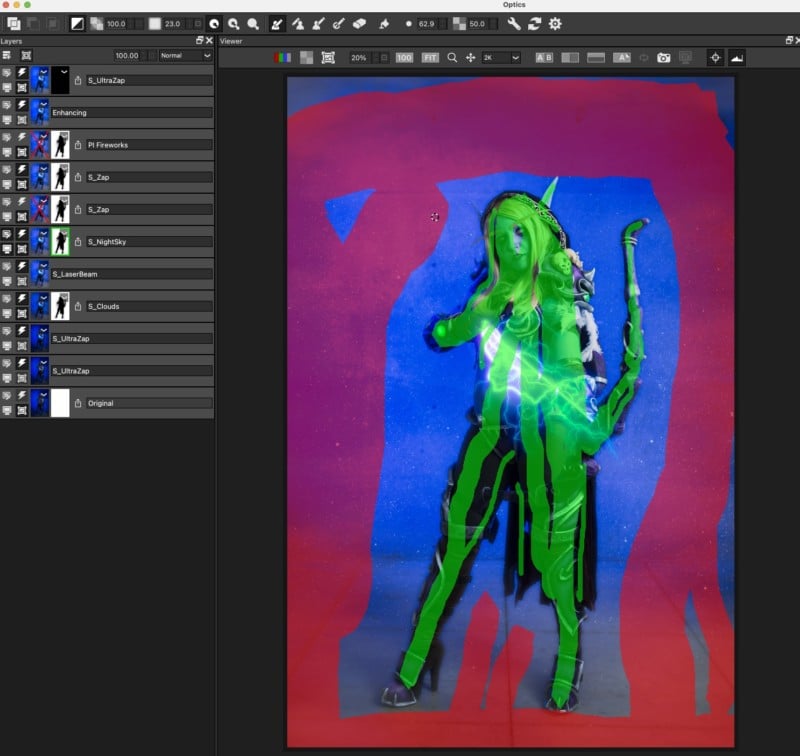Open the chevron on S_Clouds layer thumbnail
800x756 pixels.
(44, 297)
